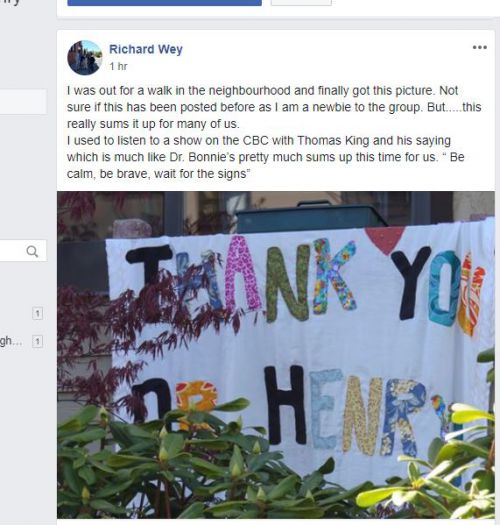Click the magnifier search icon in sidebar

(x=32, y=251)
